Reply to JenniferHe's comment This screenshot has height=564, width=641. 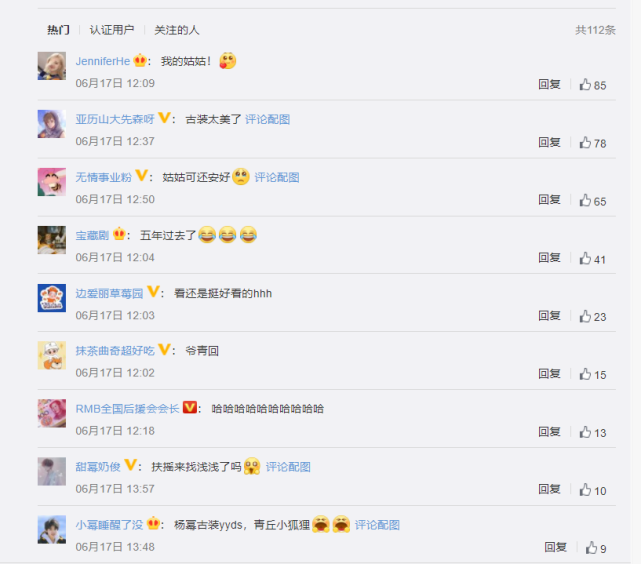tap(549, 84)
